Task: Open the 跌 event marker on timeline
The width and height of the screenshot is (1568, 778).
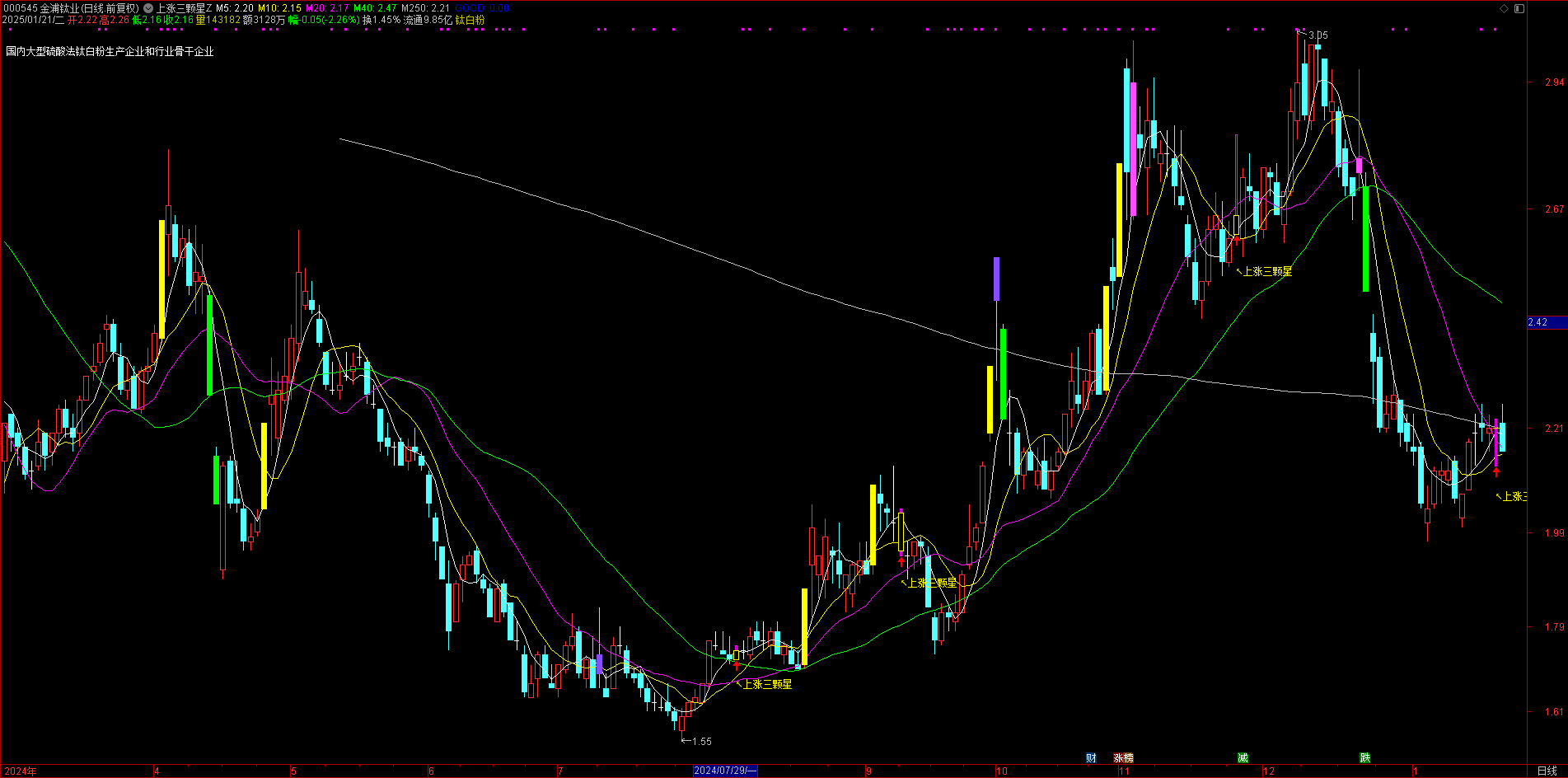Action: [x=1365, y=758]
